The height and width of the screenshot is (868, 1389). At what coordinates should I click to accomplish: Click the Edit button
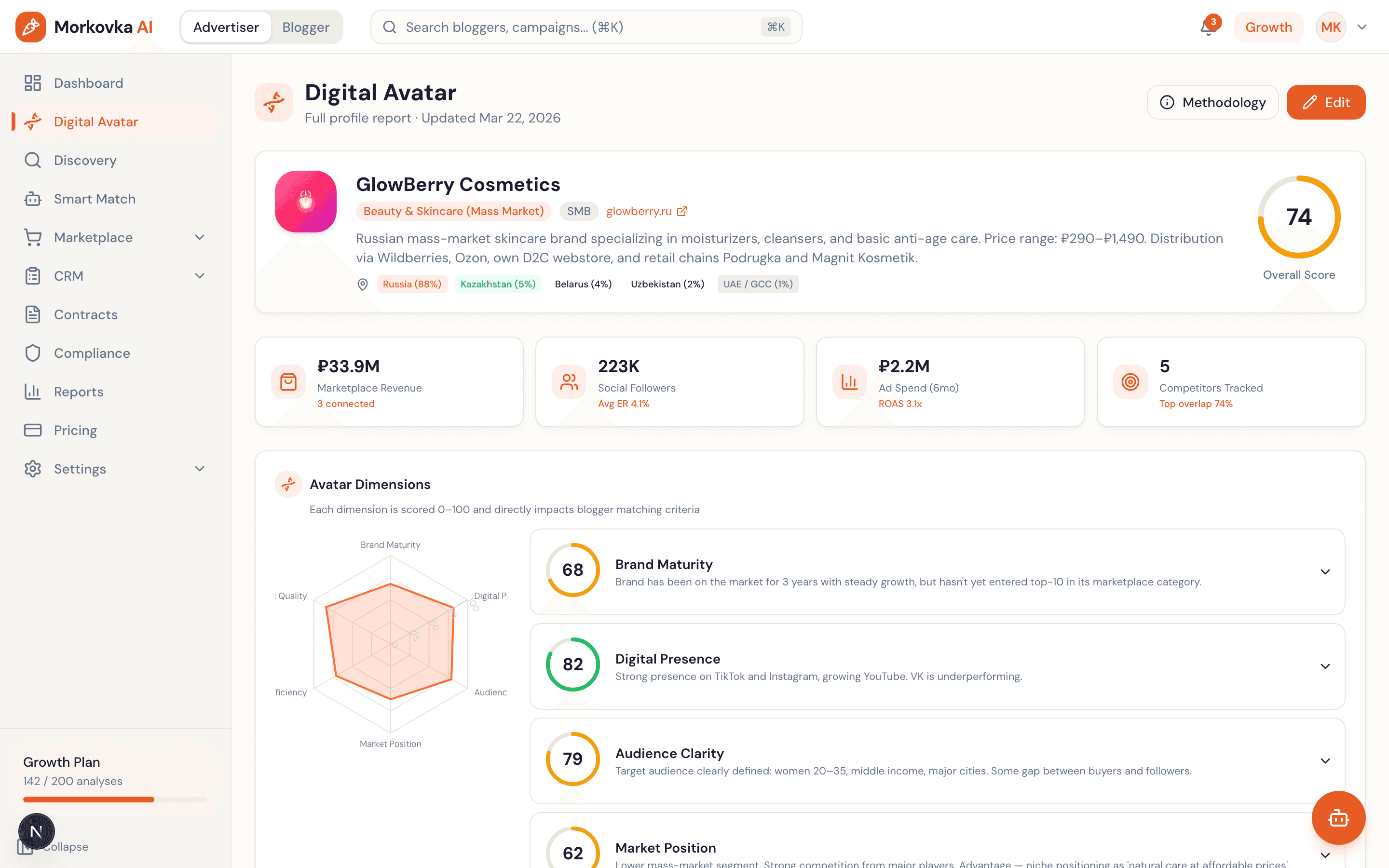(x=1325, y=102)
